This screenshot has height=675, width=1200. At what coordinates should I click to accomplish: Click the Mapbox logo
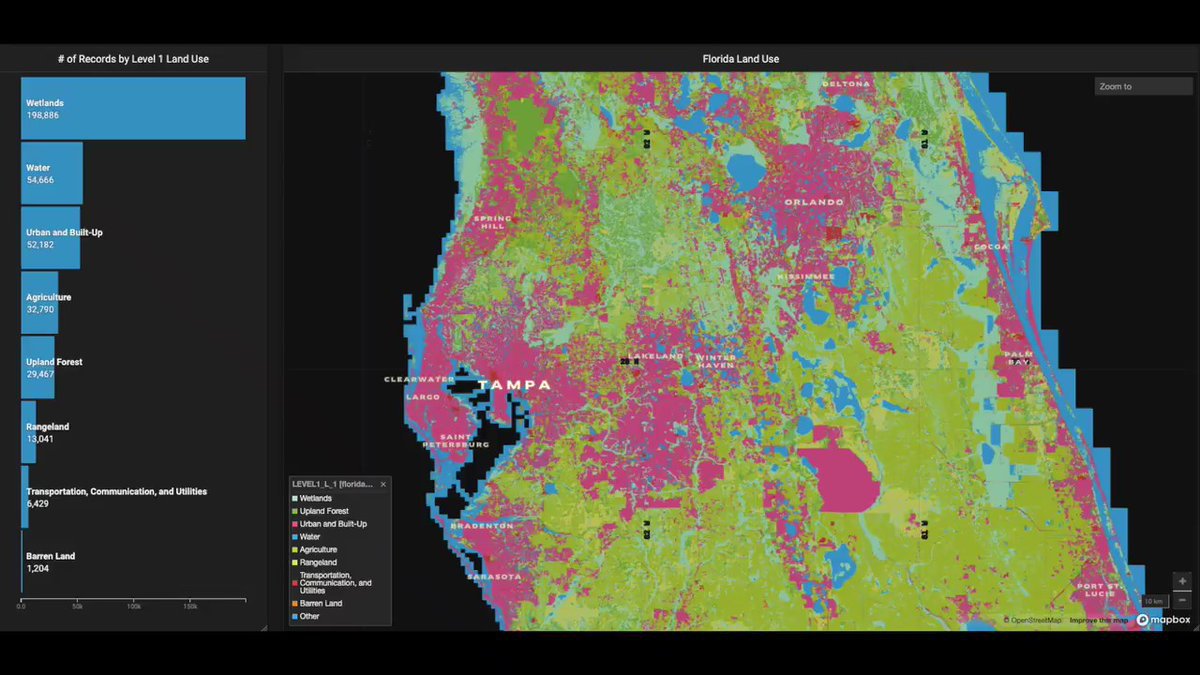pyautogui.click(x=1163, y=620)
